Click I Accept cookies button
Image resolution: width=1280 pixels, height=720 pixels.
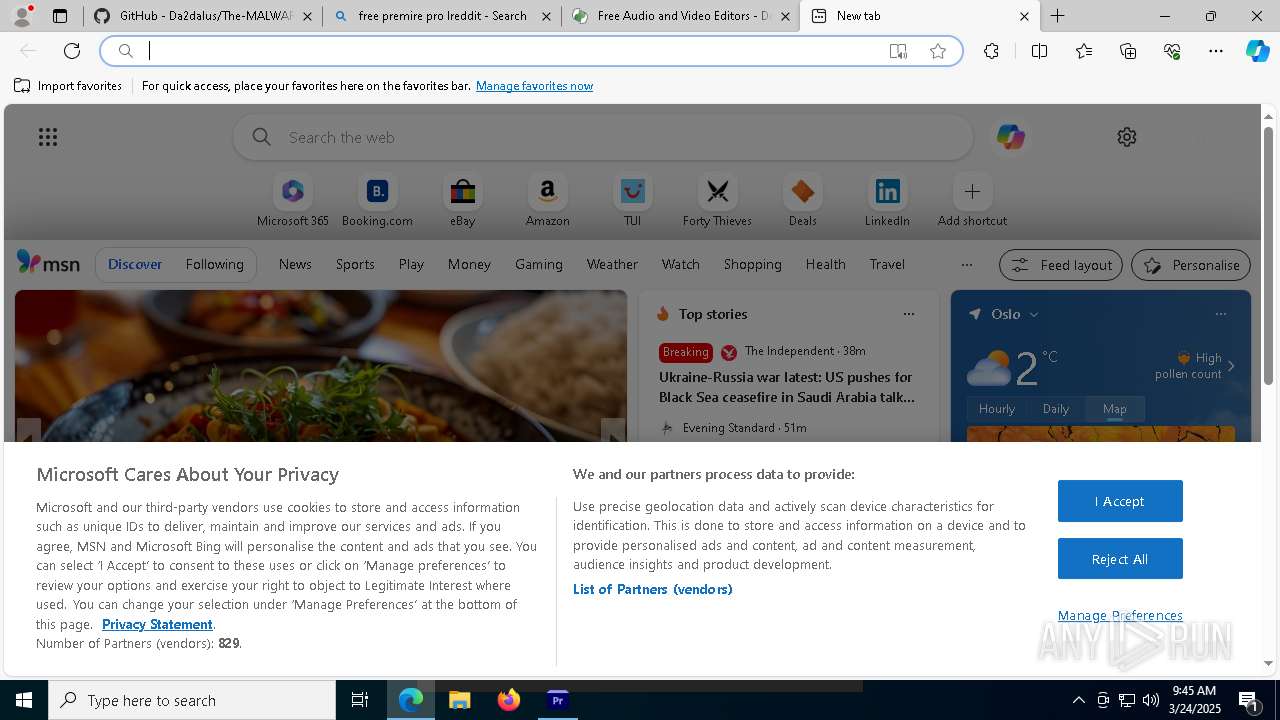click(x=1120, y=501)
